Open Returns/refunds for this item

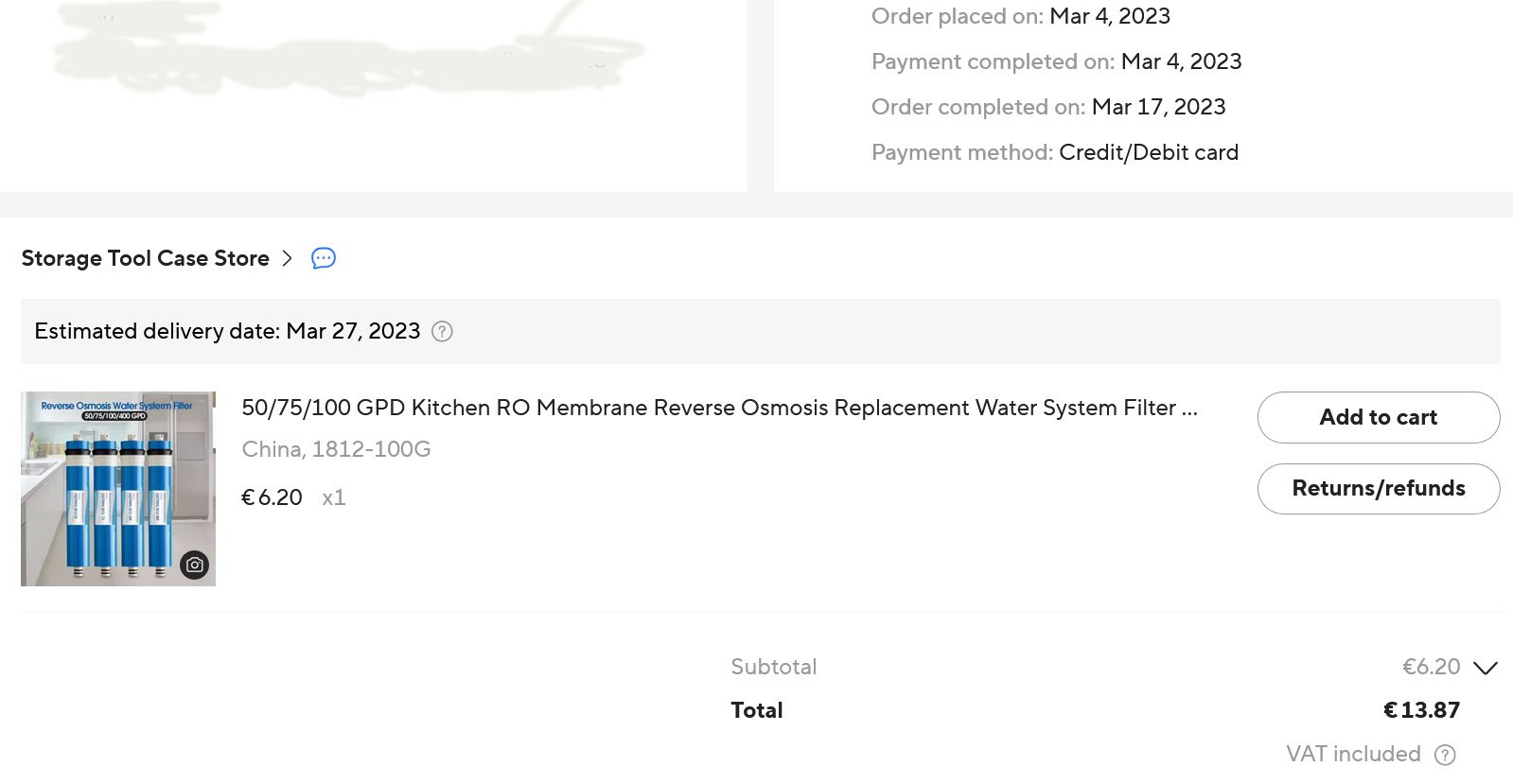point(1378,489)
